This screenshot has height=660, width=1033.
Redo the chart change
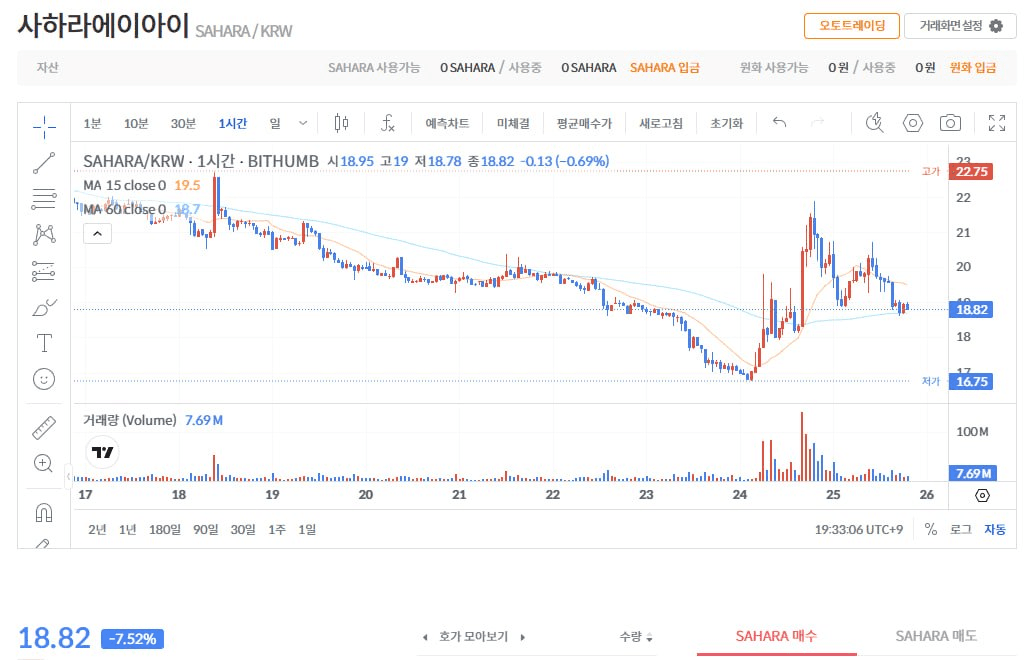point(818,123)
